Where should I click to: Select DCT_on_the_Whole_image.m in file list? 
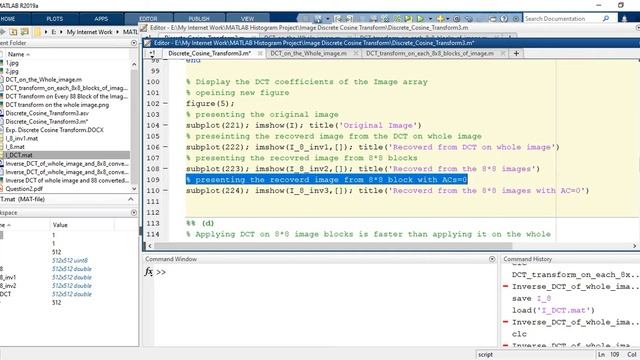pos(44,80)
